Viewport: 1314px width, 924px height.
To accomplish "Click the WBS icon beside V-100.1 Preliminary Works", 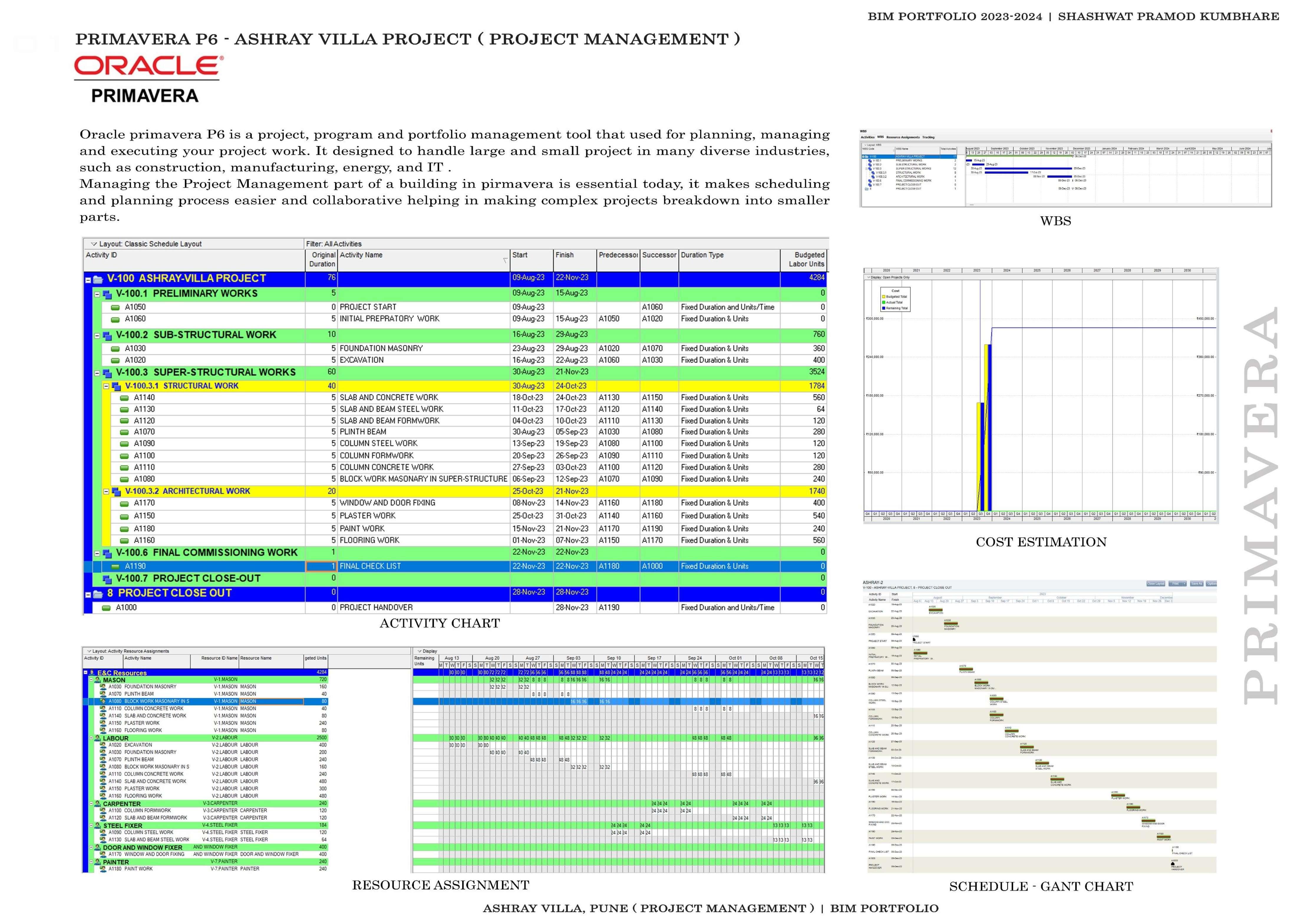I will [x=107, y=294].
